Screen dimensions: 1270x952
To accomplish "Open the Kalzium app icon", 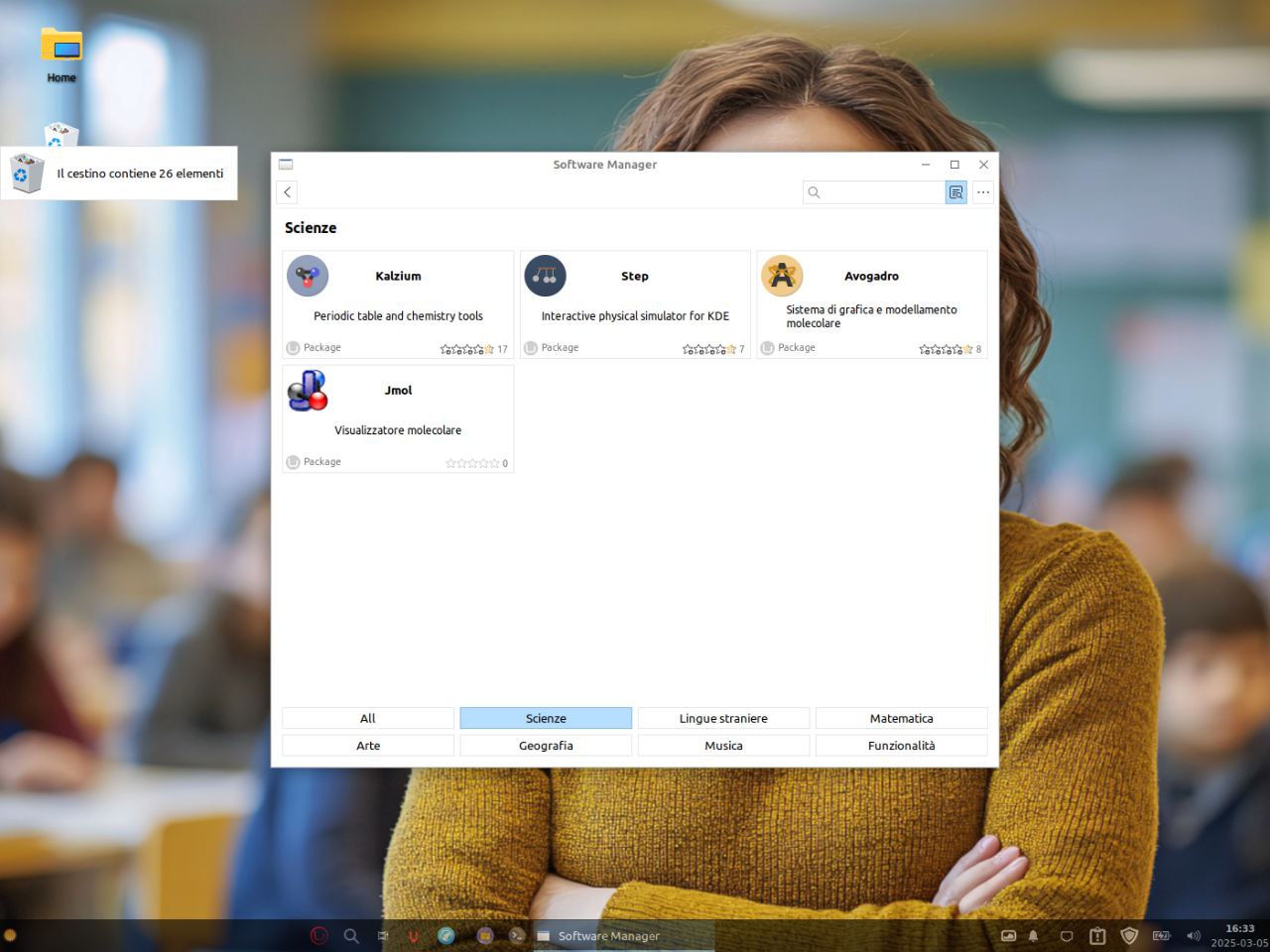I will pyautogui.click(x=308, y=276).
